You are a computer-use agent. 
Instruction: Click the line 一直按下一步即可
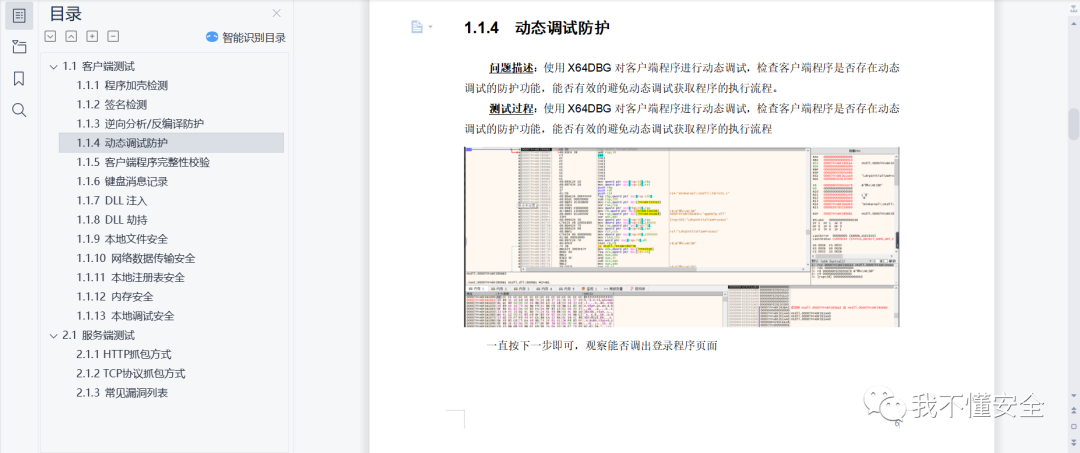[x=603, y=346]
